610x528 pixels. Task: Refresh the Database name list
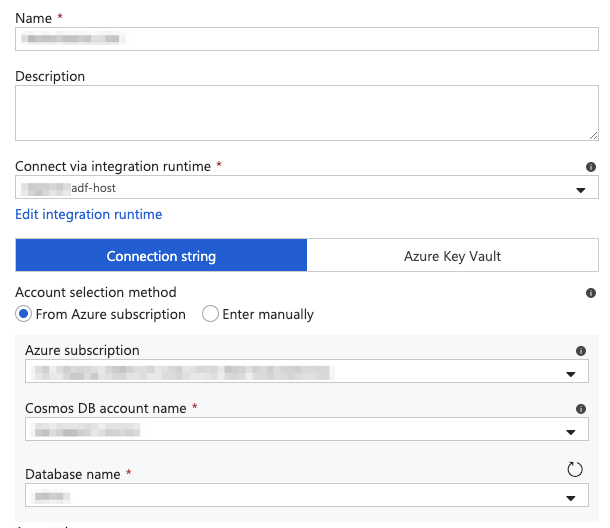click(574, 469)
